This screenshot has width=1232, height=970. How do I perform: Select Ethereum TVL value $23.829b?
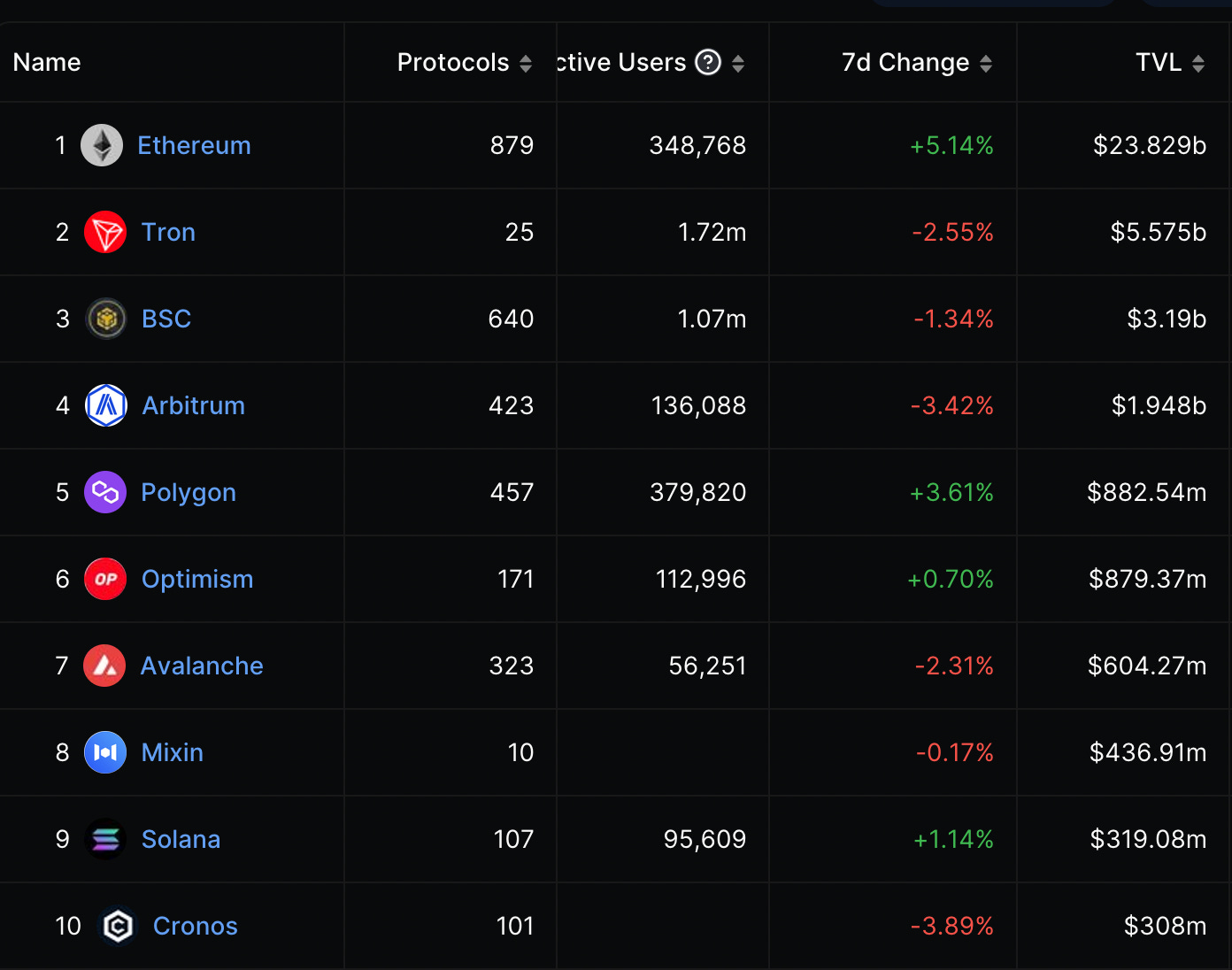(x=1150, y=145)
